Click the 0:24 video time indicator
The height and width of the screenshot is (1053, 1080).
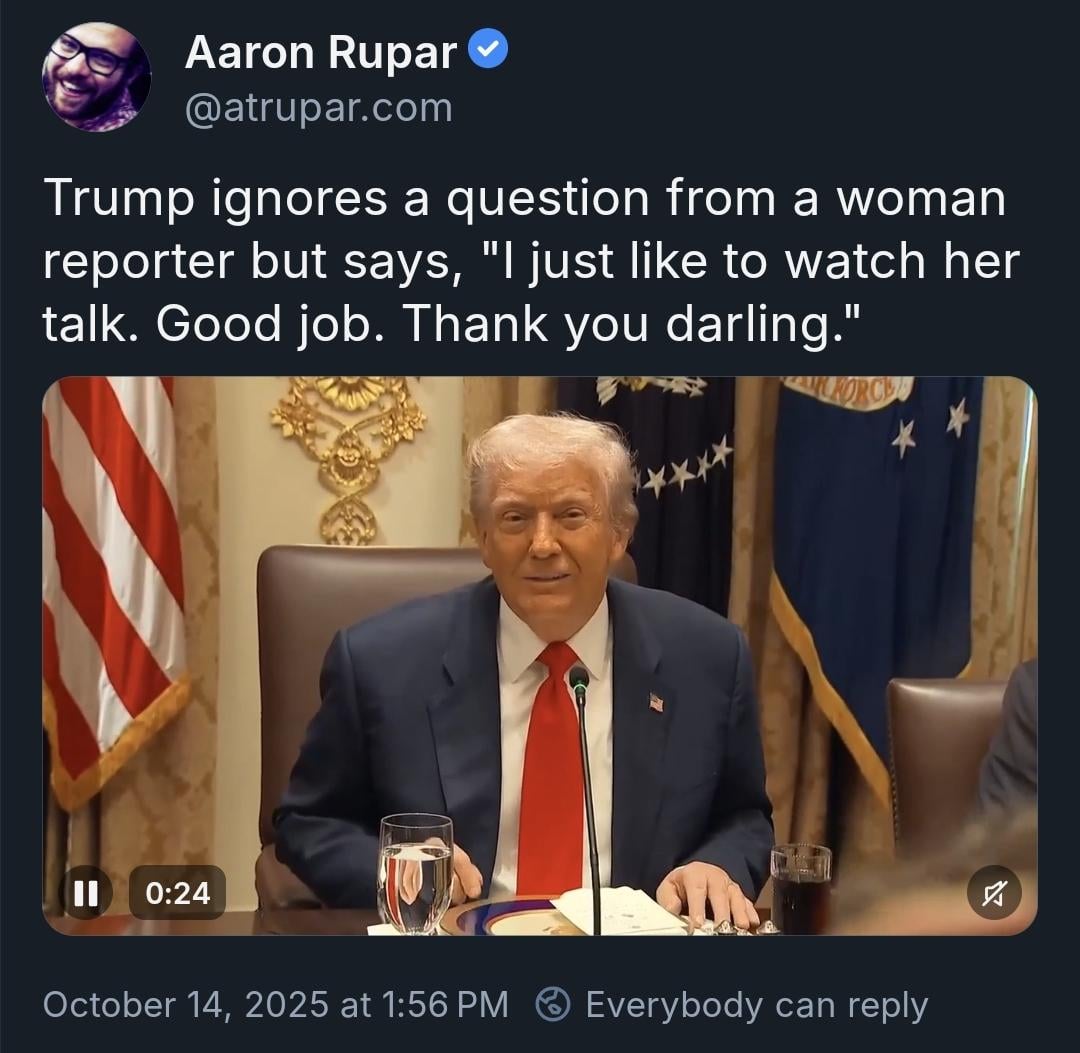(178, 893)
